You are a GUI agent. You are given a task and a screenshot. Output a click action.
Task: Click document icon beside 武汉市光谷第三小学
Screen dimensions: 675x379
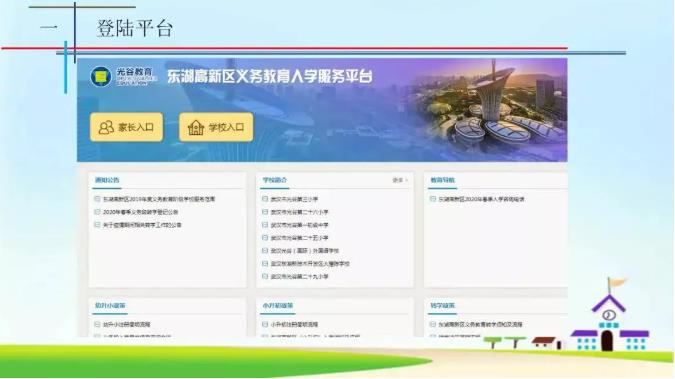265,199
